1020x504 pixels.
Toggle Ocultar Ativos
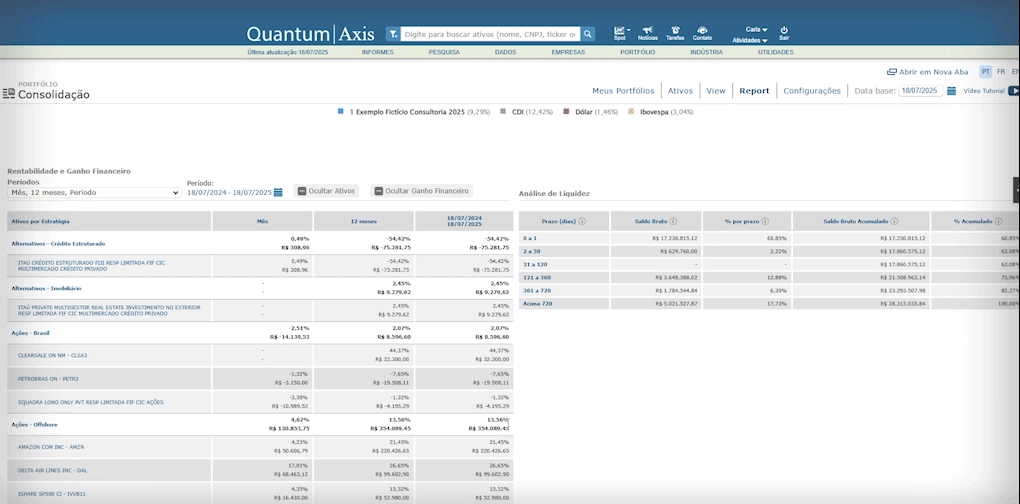pyautogui.click(x=326, y=191)
